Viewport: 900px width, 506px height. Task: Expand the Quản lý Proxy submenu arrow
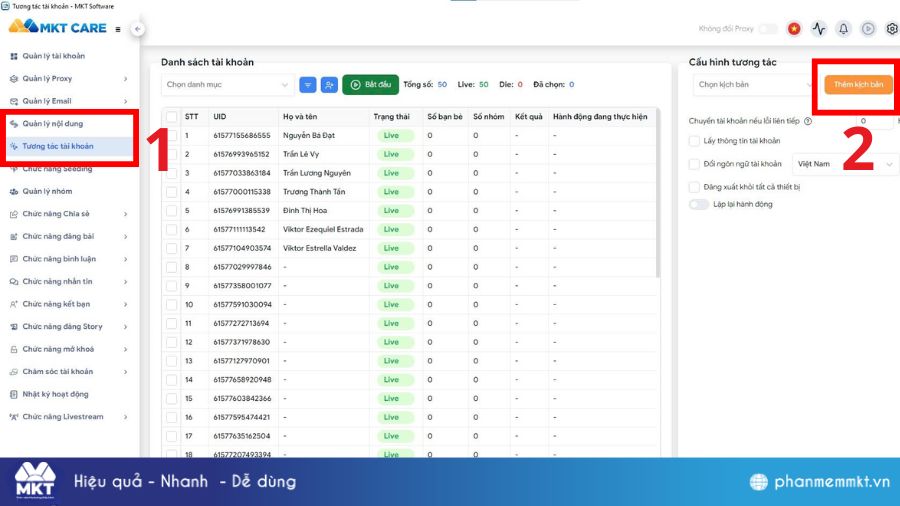[125, 79]
